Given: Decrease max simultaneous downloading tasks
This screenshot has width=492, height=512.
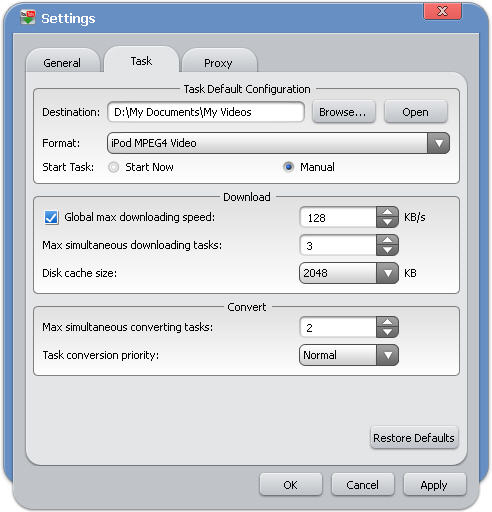Looking at the screenshot, I should click(x=387, y=250).
